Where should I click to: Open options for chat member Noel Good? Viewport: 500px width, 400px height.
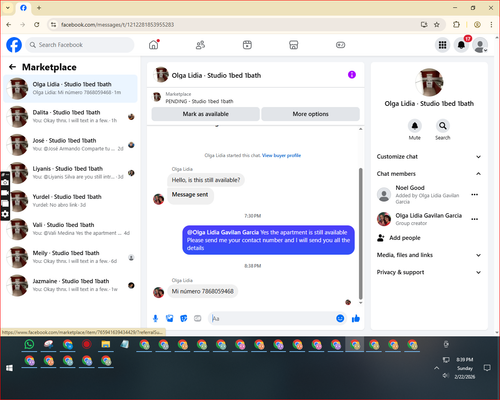click(x=475, y=194)
